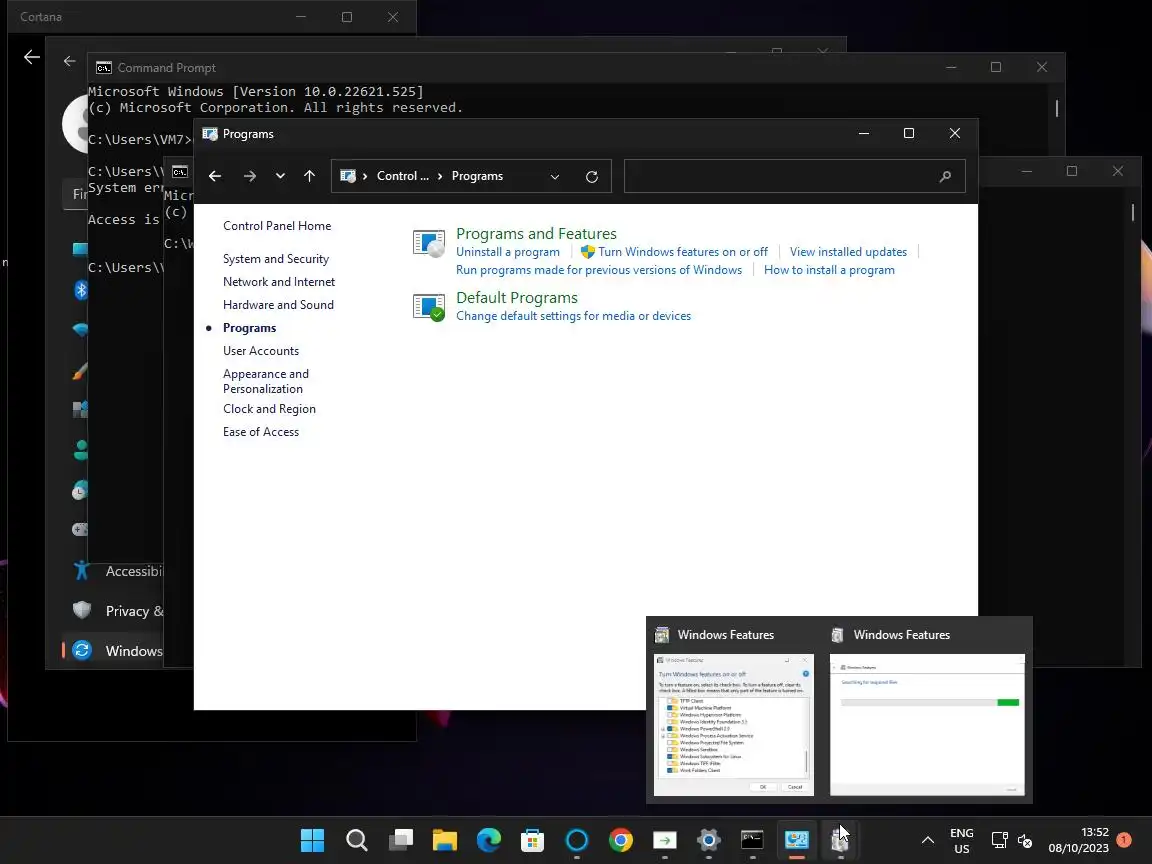Click 'Turn Windows features on or off'
Viewport: 1152px width, 864px height.
coord(683,252)
